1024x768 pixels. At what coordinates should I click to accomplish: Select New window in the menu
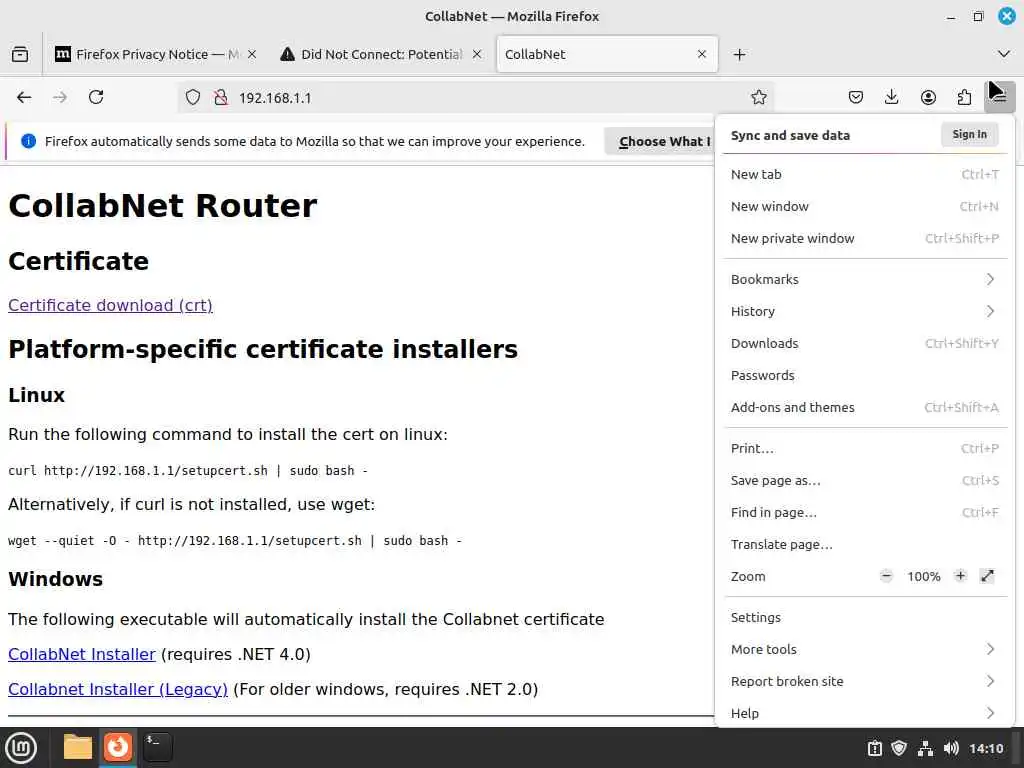tap(865, 206)
